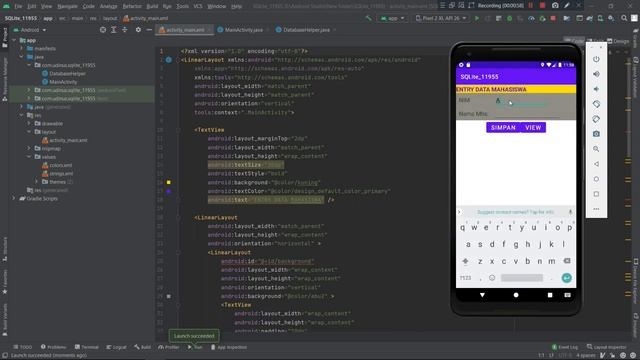This screenshot has height=360, width=640.
Task: Switch to Design view mode
Action: point(618,41)
